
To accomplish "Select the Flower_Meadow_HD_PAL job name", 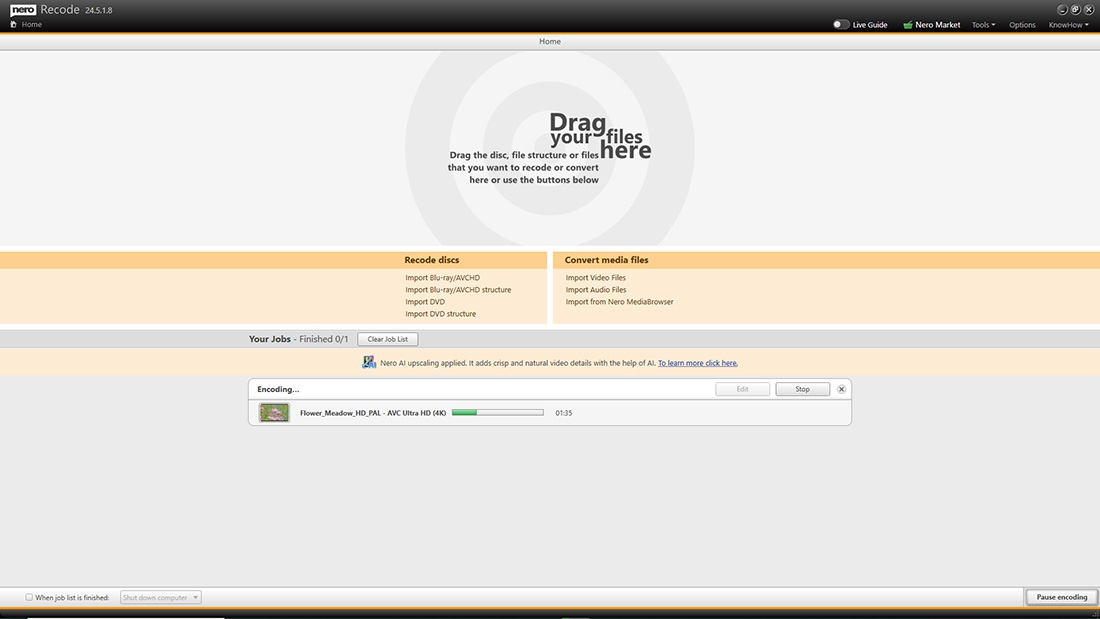I will [x=373, y=413].
